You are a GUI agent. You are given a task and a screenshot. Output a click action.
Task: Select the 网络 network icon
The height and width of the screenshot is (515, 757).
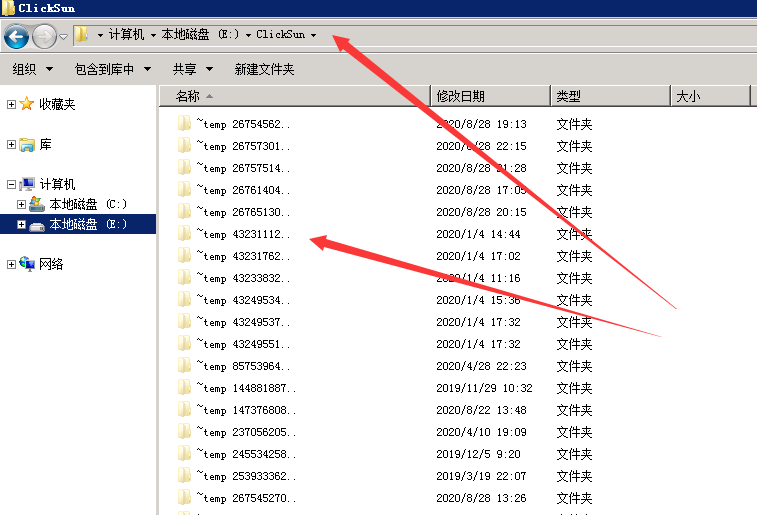tap(27, 264)
